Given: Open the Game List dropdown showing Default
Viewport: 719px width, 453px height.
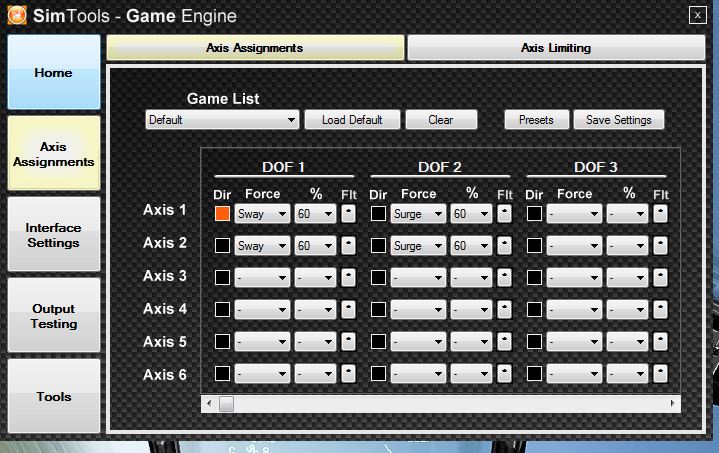Looking at the screenshot, I should (222, 120).
